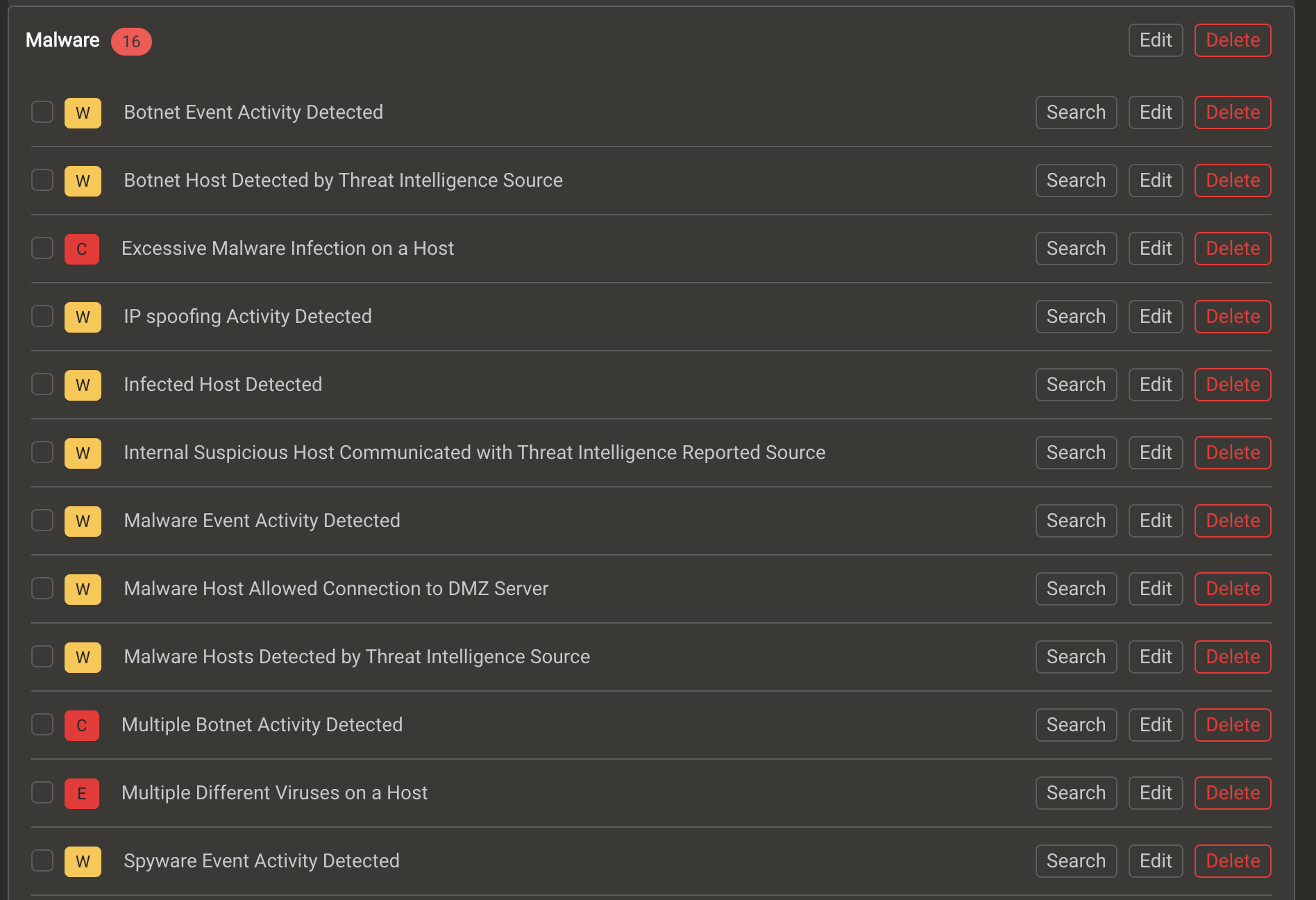The image size is (1316, 900).
Task: Click the red 16 count badge next to Malware
Action: click(x=131, y=42)
